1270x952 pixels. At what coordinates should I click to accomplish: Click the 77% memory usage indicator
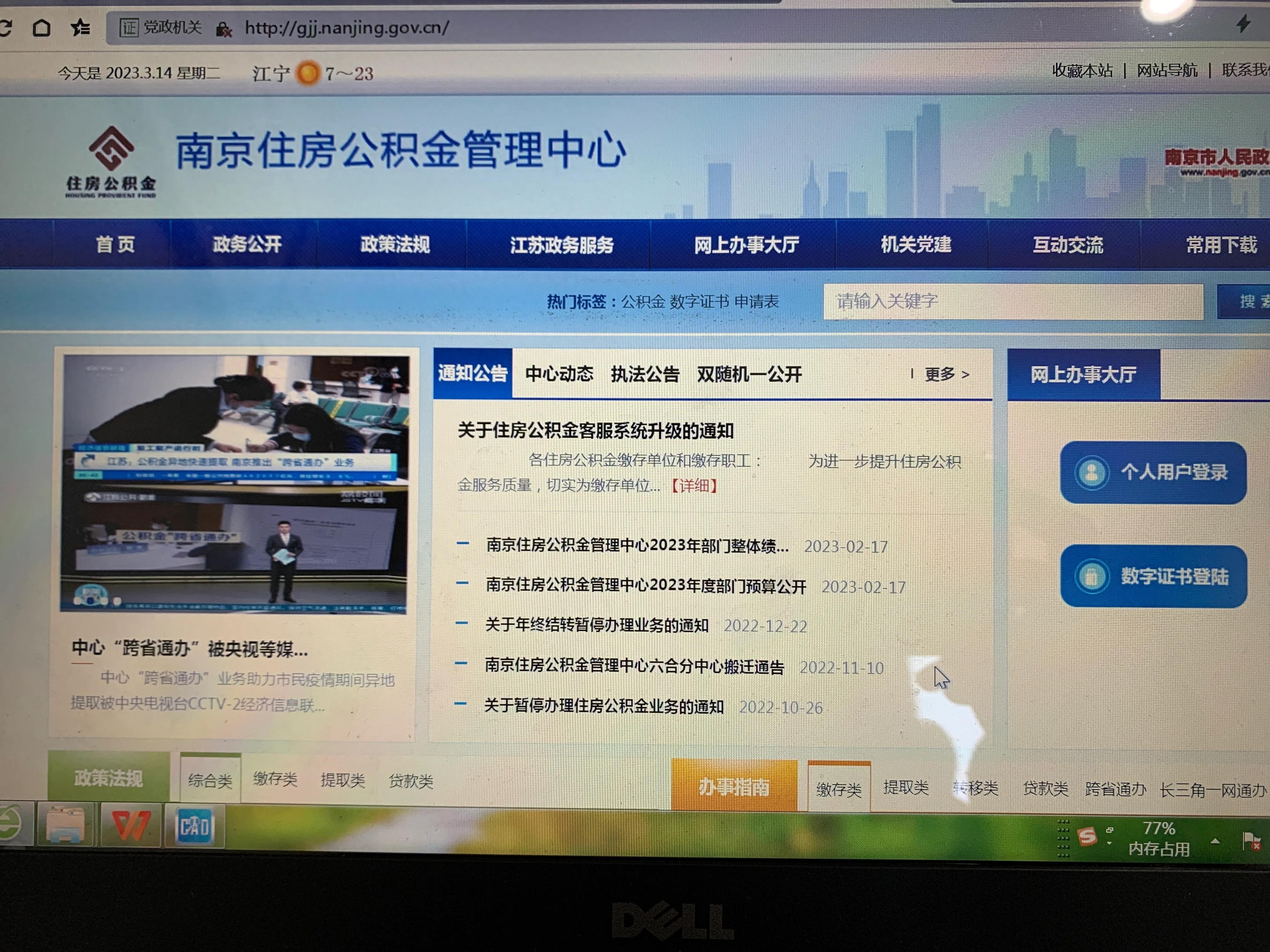pos(1158,838)
